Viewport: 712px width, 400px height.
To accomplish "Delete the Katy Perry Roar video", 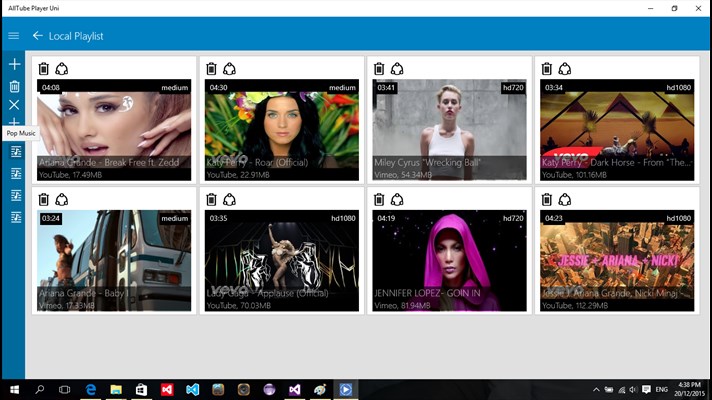I will 212,69.
